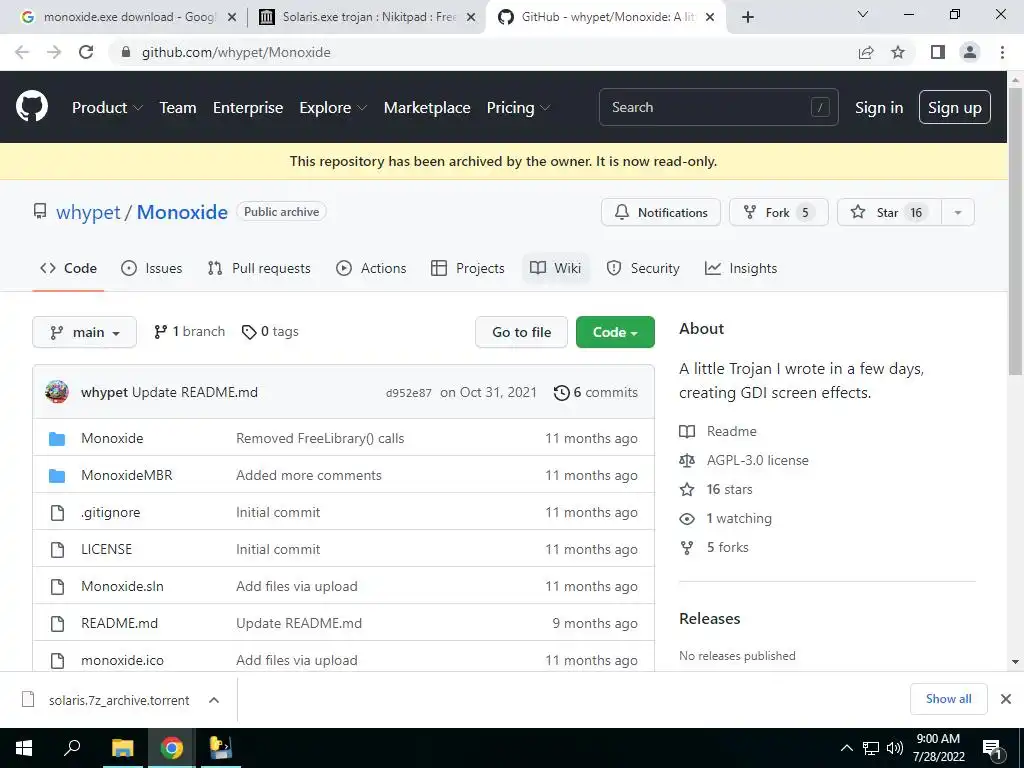Open the Pull requests tab
The height and width of the screenshot is (768, 1024).
[x=259, y=268]
